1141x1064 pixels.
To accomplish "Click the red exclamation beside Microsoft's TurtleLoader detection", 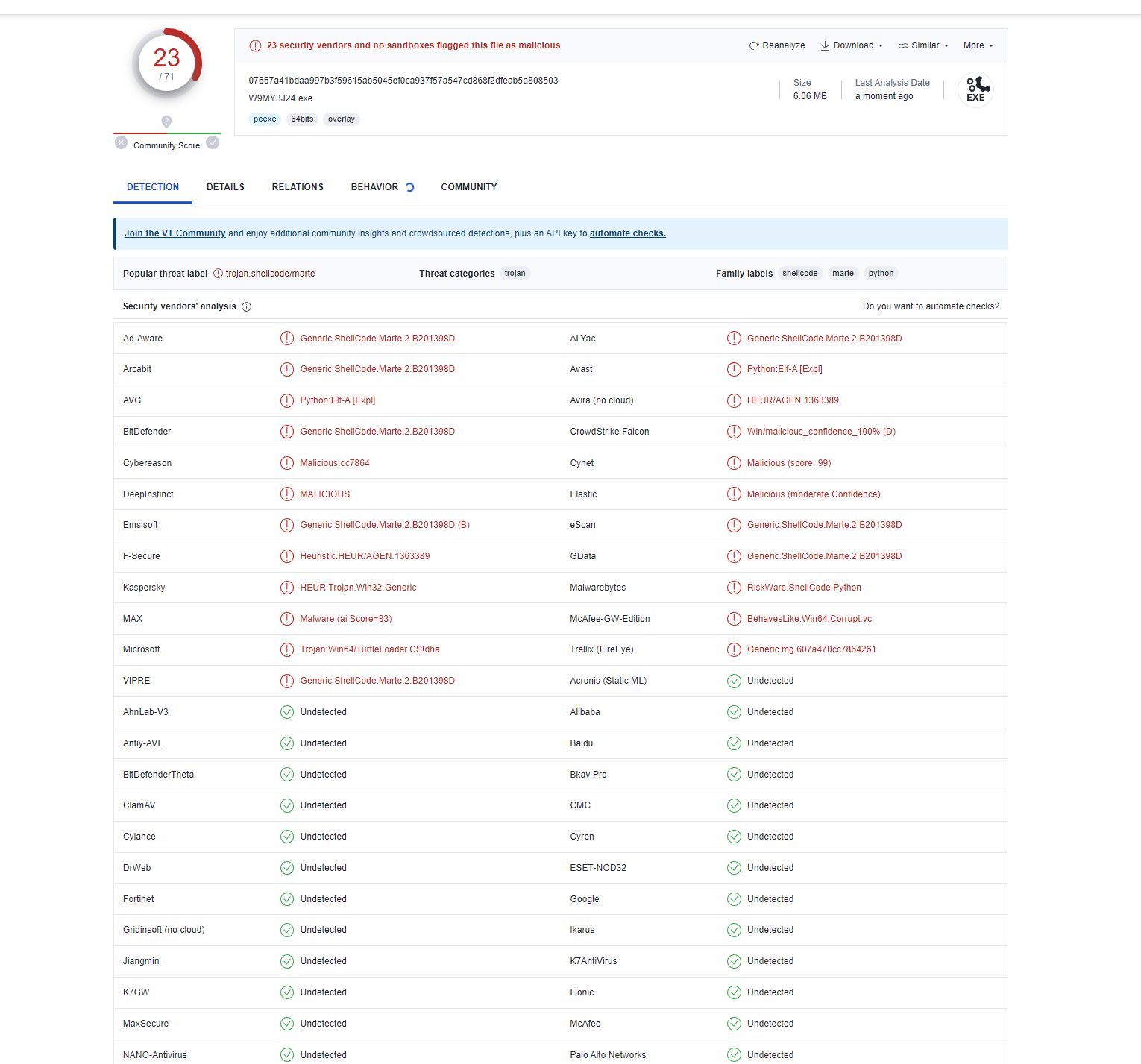I will [287, 649].
